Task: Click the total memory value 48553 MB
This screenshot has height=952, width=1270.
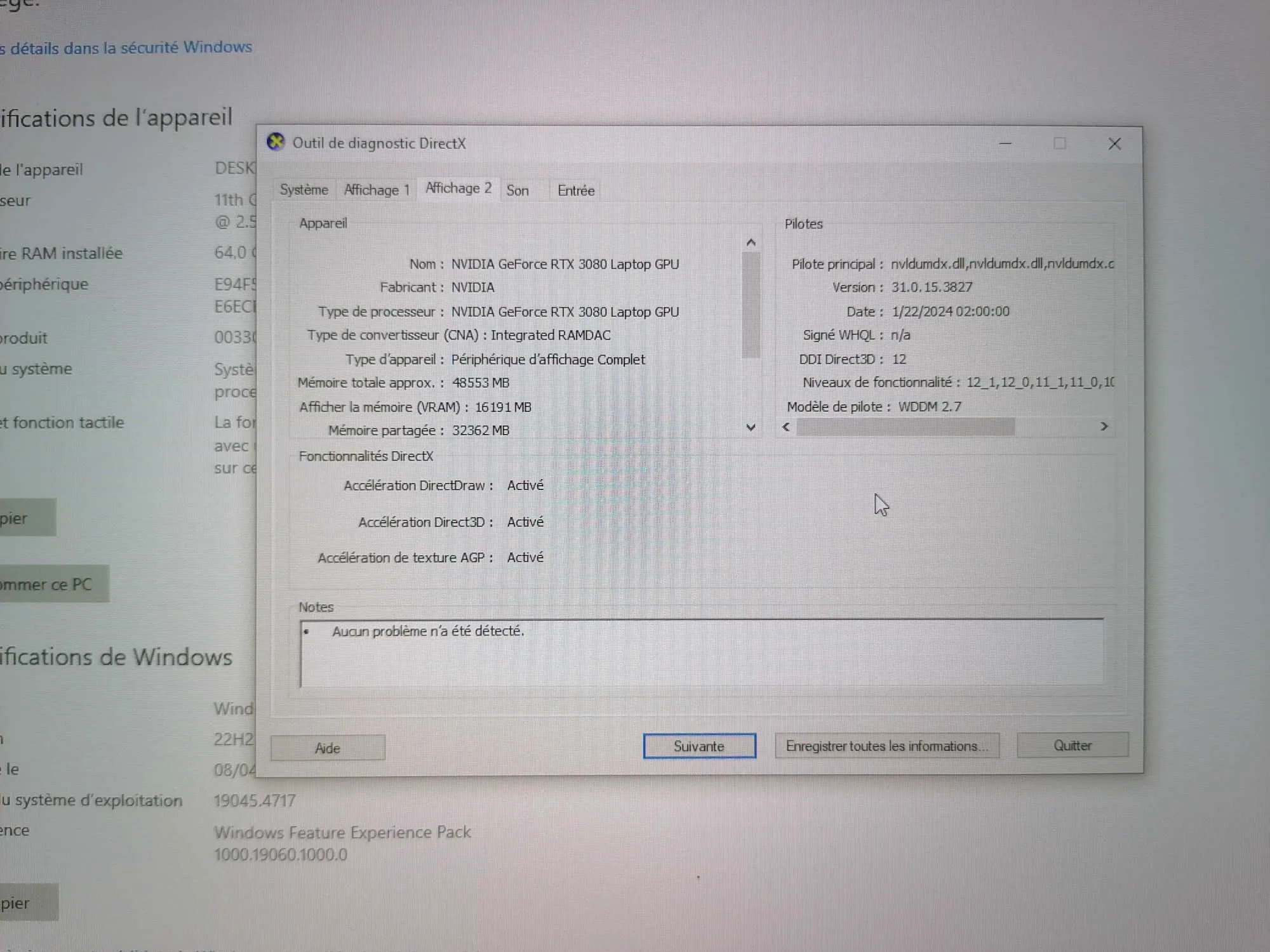Action: coord(481,383)
